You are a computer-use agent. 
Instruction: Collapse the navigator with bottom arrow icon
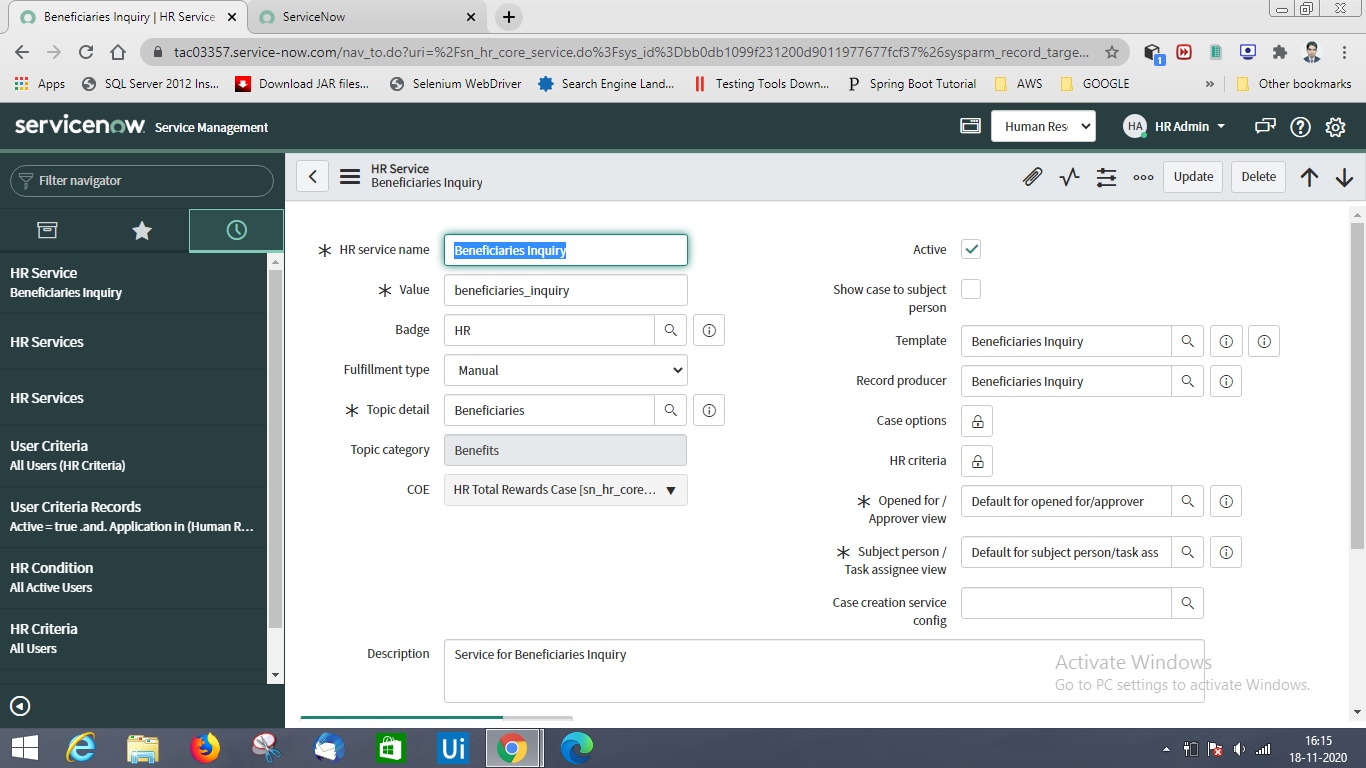tap(20, 706)
